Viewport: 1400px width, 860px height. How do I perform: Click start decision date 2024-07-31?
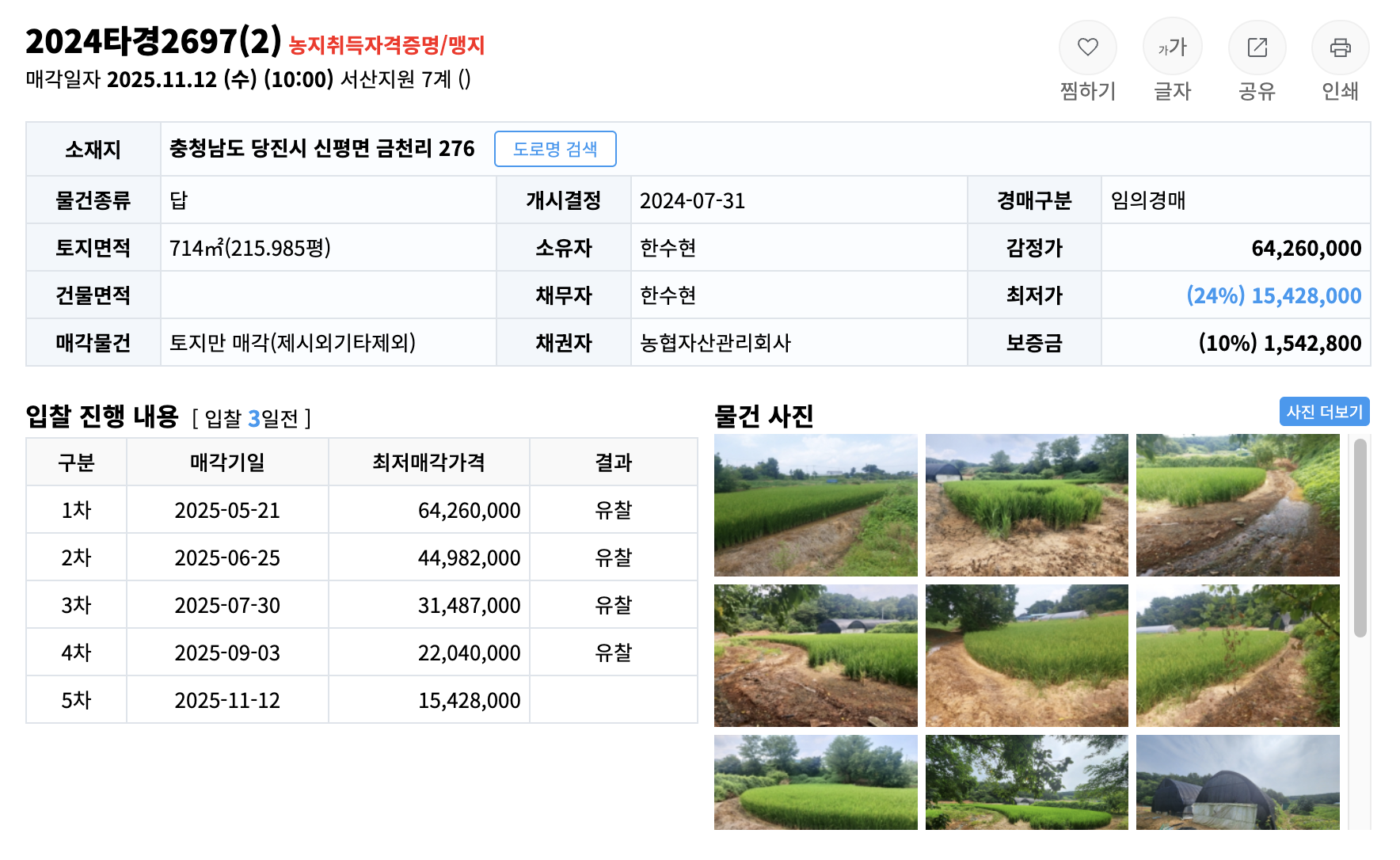(693, 201)
